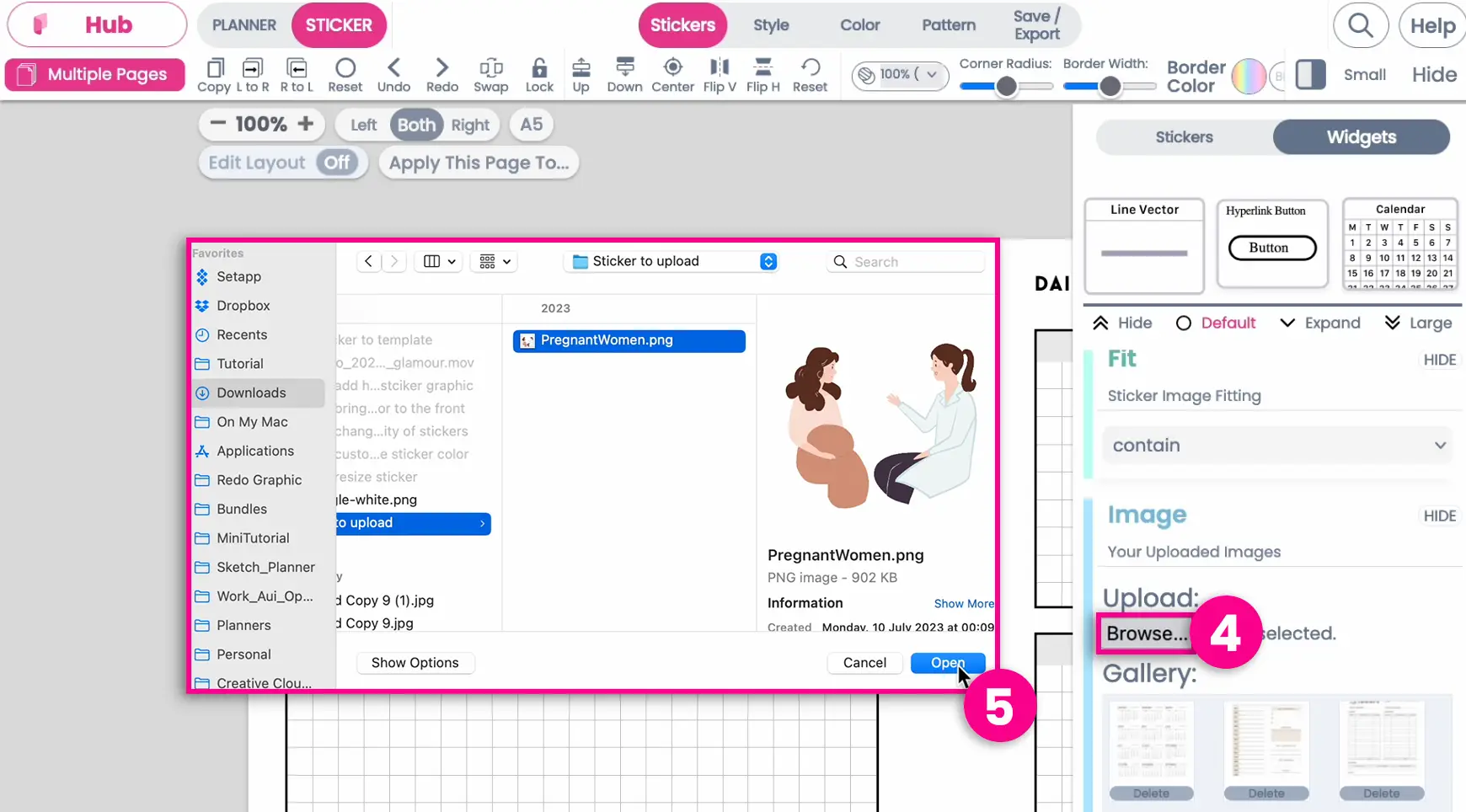Image resolution: width=1466 pixels, height=812 pixels.
Task: Toggle Edit Layout Off switch
Action: 337,163
